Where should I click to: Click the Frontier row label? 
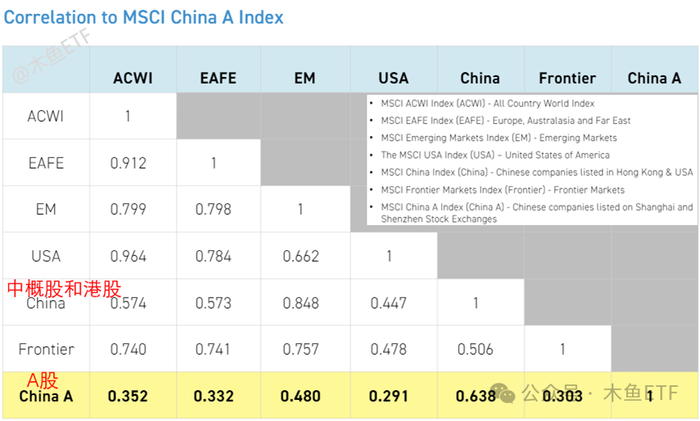tap(46, 349)
